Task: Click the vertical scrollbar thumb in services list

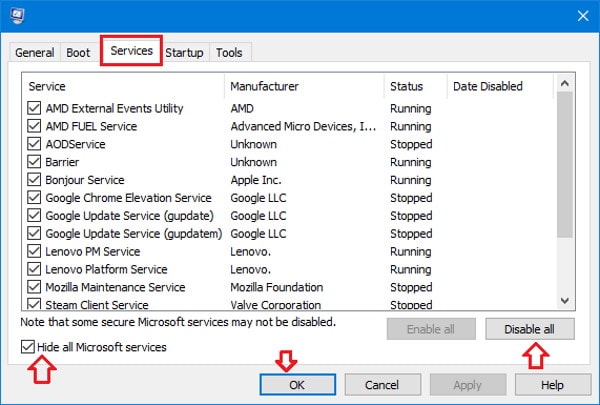Action: (565, 165)
